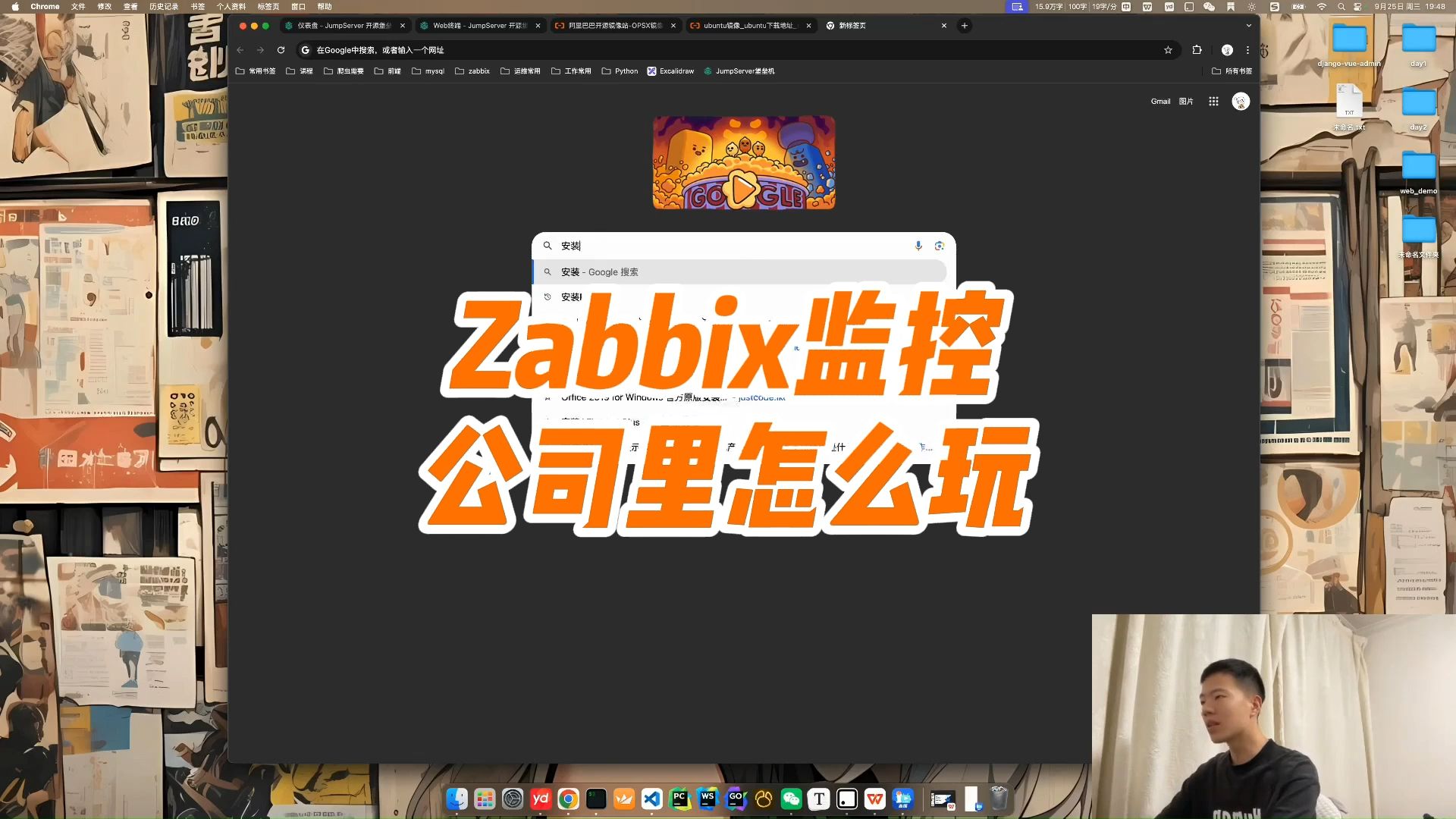Click the Wi-Fi status icon
The height and width of the screenshot is (819, 1456).
point(1322,7)
